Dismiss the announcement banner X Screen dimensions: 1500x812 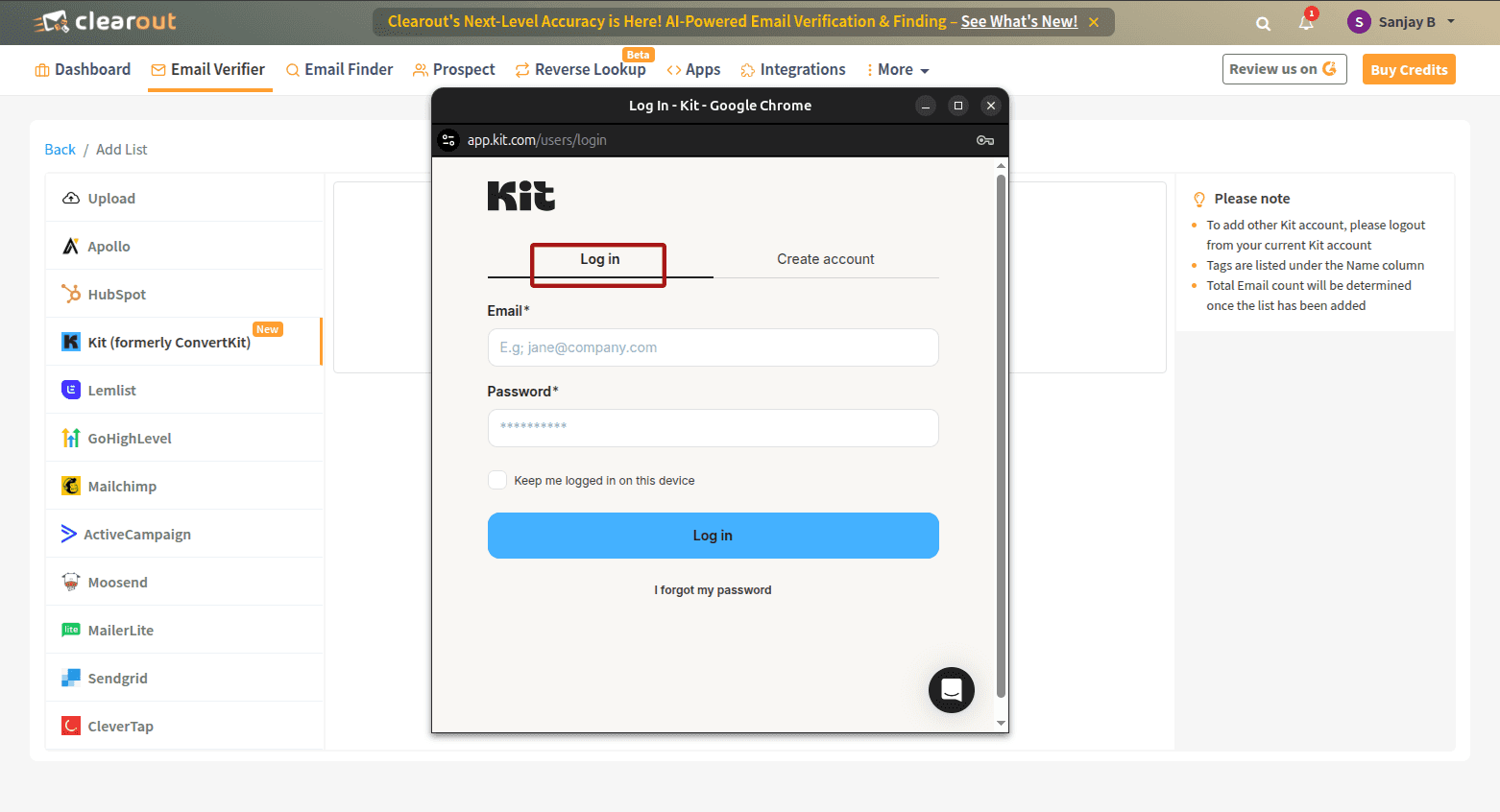click(1094, 22)
